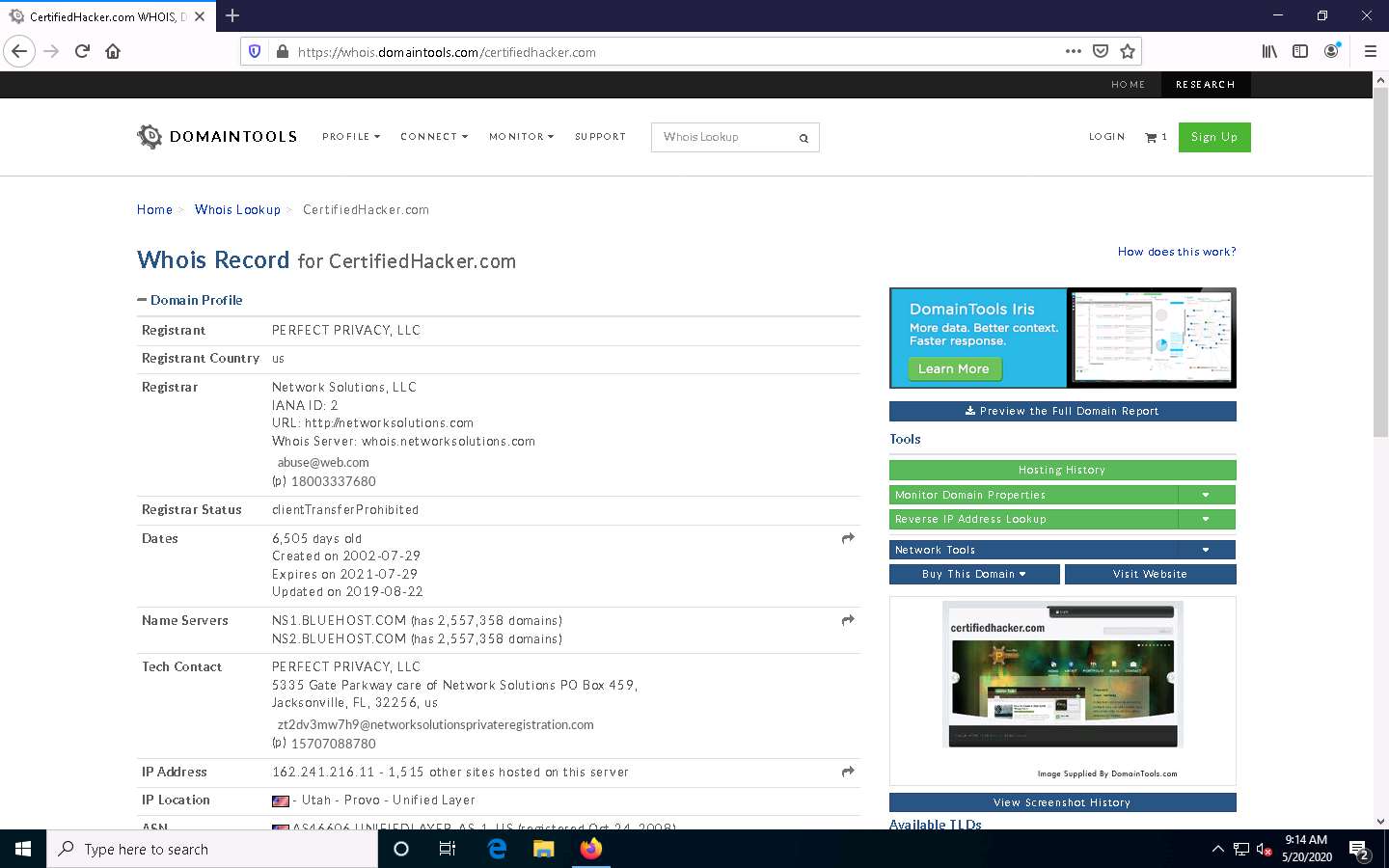Click the share arrow in the Dates row
The width and height of the screenshot is (1389, 868).
[x=848, y=538]
